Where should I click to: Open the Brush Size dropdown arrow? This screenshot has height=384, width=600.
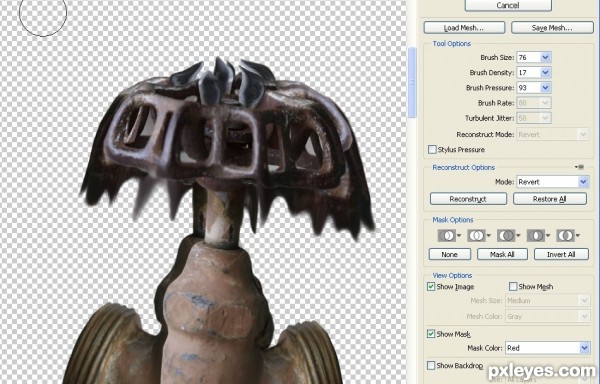coord(545,57)
